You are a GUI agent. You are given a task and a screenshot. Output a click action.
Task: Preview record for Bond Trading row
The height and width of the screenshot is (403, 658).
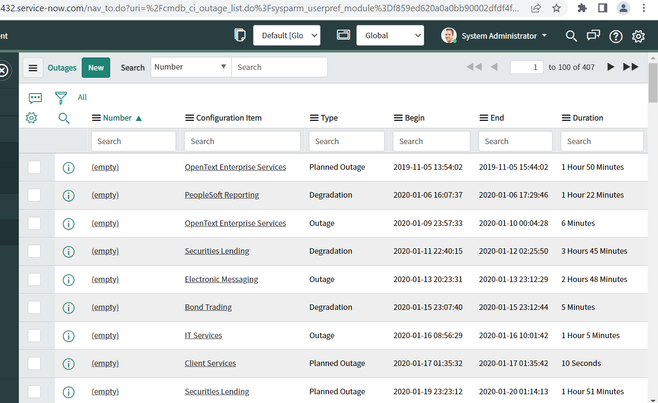(x=68, y=308)
